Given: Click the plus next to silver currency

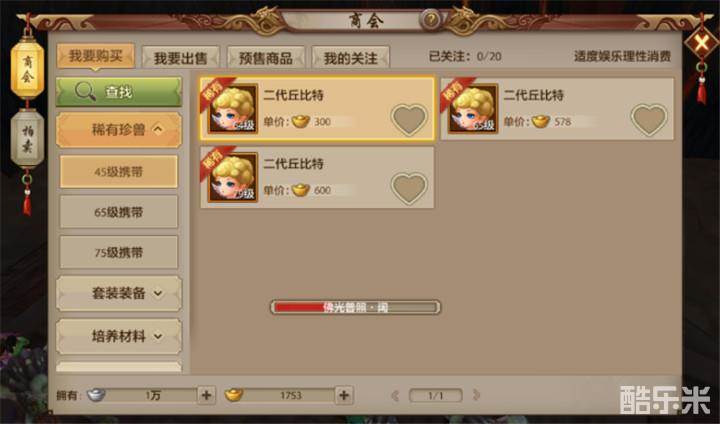Looking at the screenshot, I should (x=206, y=395).
